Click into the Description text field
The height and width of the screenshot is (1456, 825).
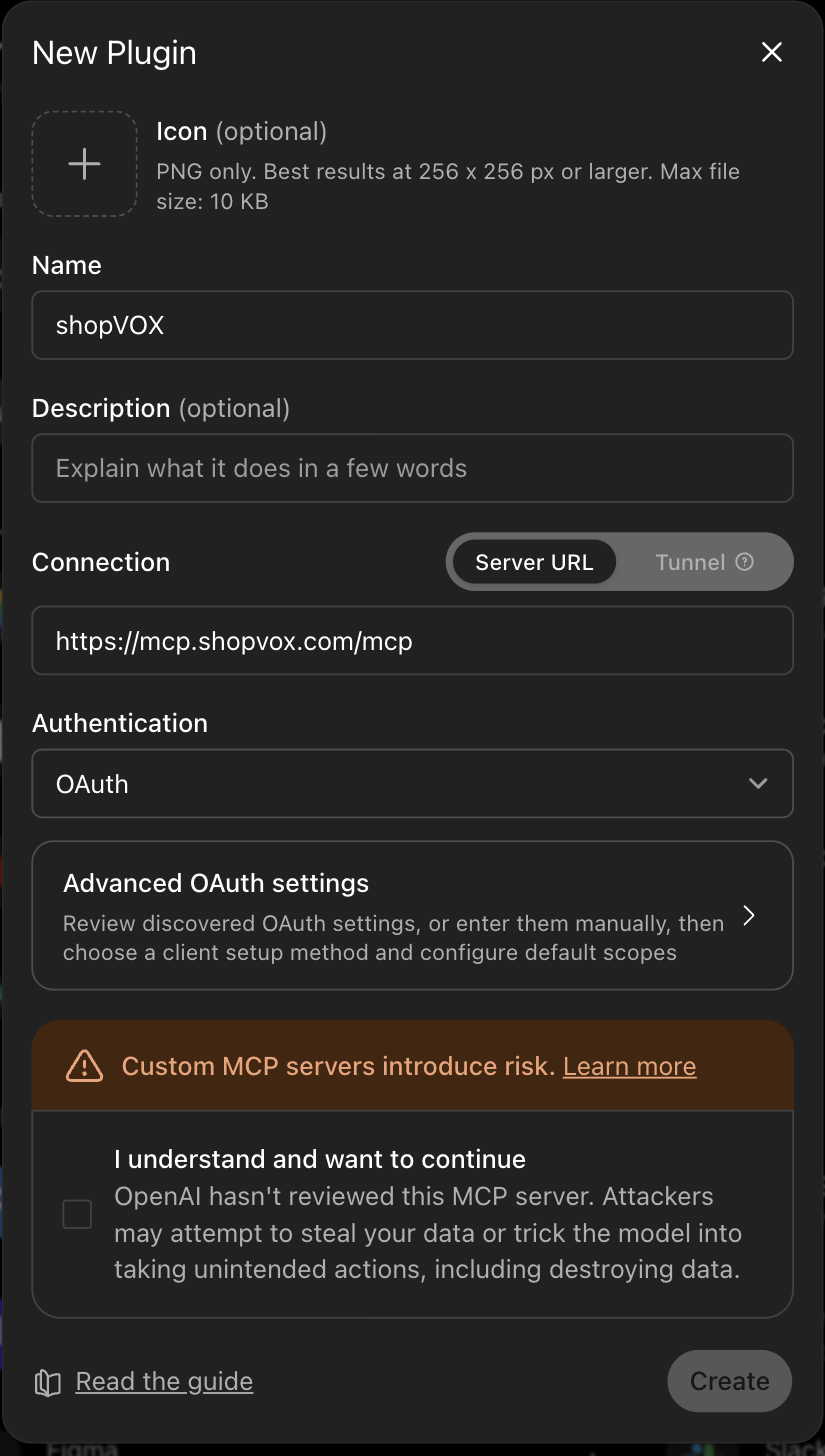(x=412, y=468)
